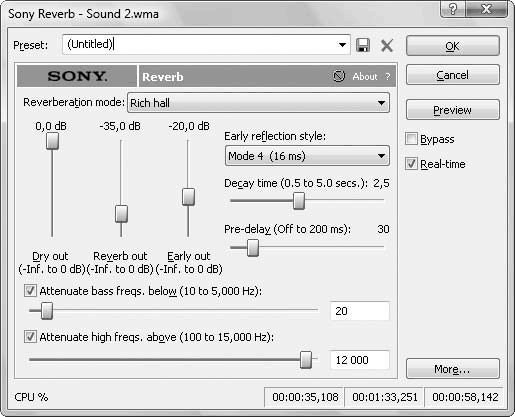Click the high freqs value field 12 000
Image resolution: width=515 pixels, height=417 pixels.
pyautogui.click(x=360, y=360)
